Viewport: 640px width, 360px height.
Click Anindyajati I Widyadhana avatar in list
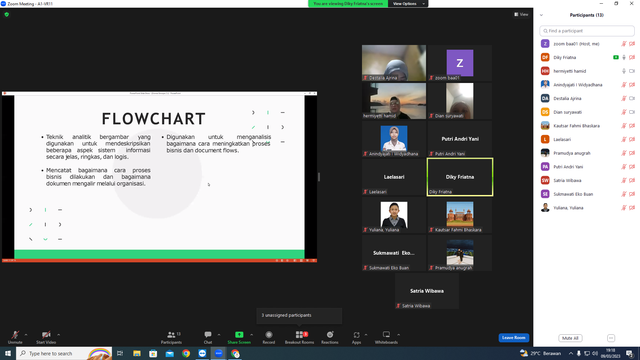click(545, 84)
